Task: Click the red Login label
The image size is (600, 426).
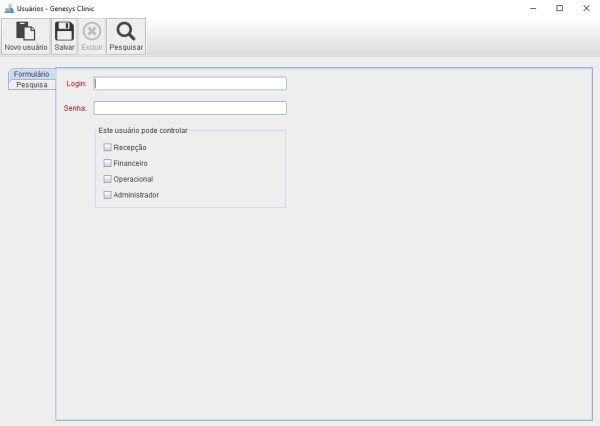Action: pyautogui.click(x=76, y=84)
